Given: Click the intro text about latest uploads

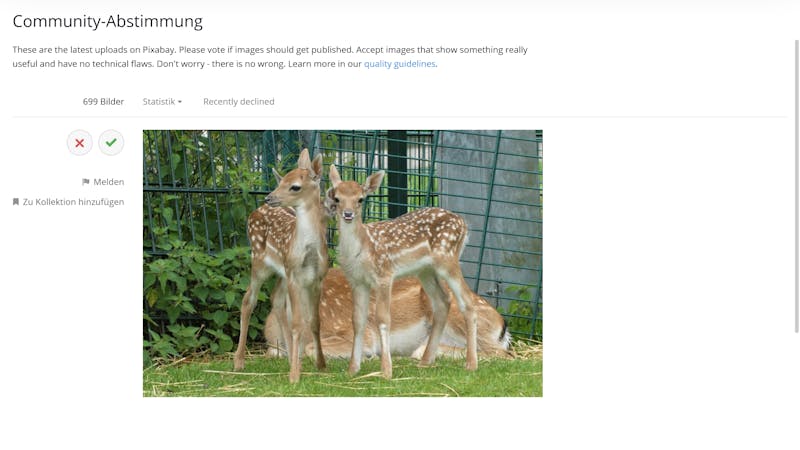Looking at the screenshot, I should point(270,57).
